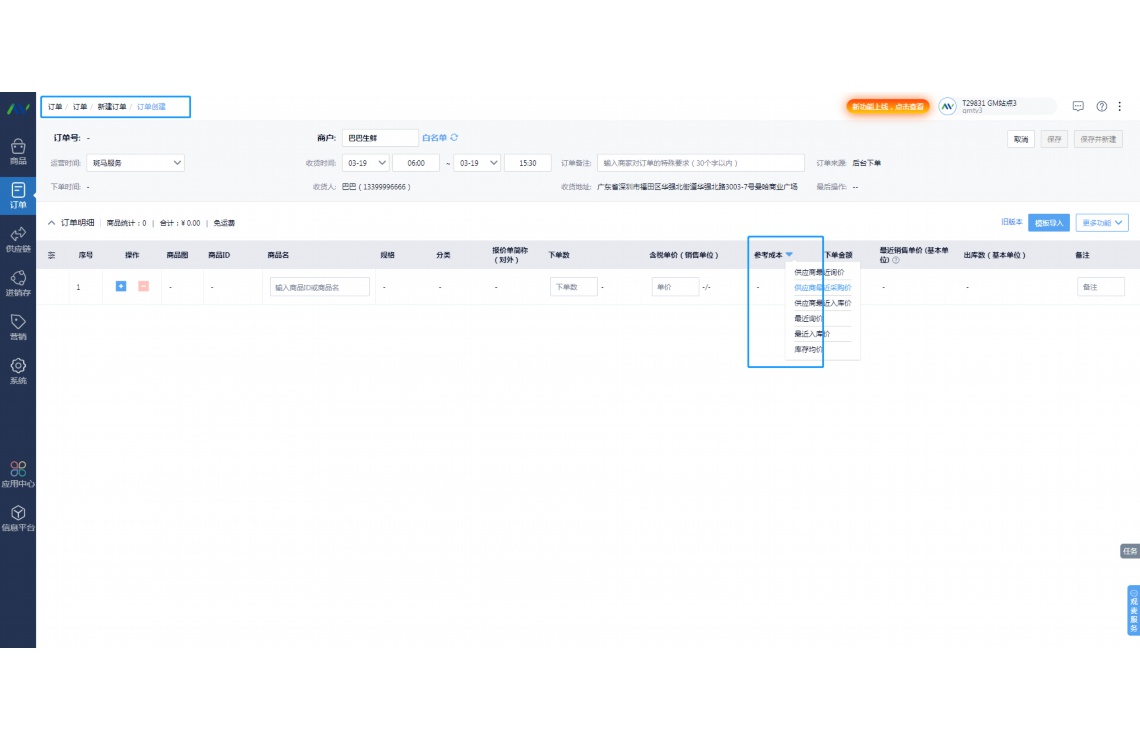The width and height of the screenshot is (1140, 740).
Task: Click the 模板导入 button
Action: click(x=1049, y=223)
